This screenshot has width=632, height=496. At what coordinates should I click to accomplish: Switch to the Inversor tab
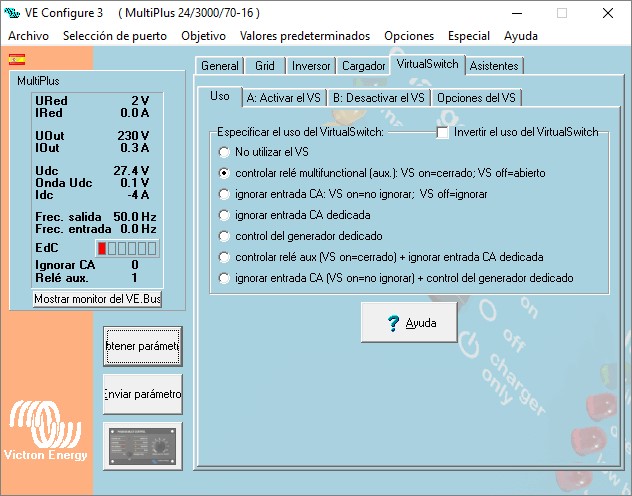point(311,66)
